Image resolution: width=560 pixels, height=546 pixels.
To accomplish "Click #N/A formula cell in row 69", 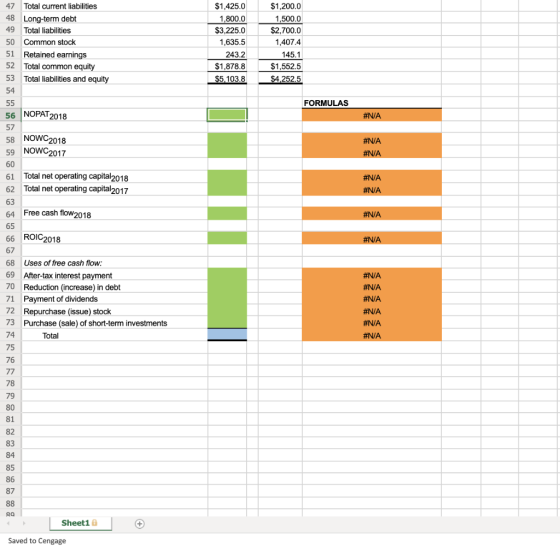I will pos(371,275).
